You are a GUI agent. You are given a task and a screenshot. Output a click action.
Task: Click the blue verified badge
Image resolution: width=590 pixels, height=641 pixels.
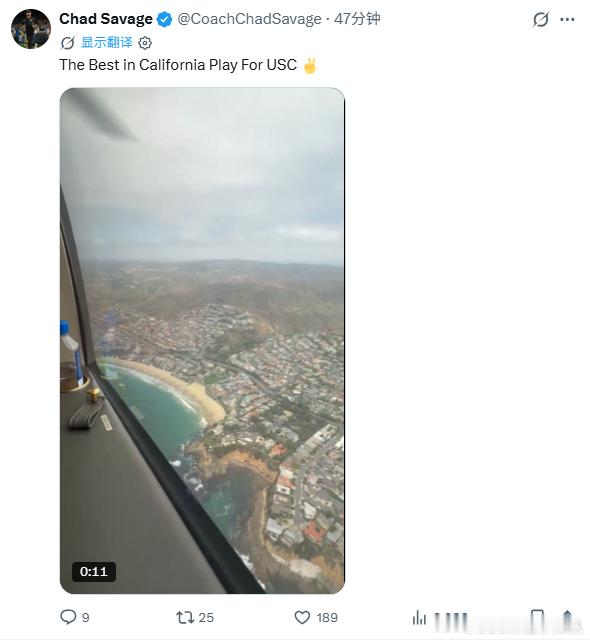(x=164, y=19)
